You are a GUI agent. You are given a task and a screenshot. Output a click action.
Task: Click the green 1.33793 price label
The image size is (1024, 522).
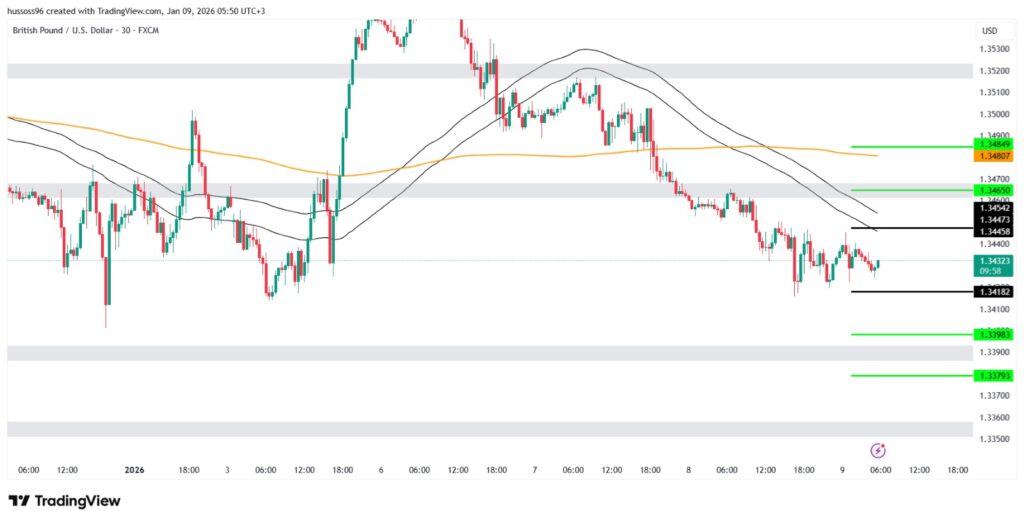994,375
